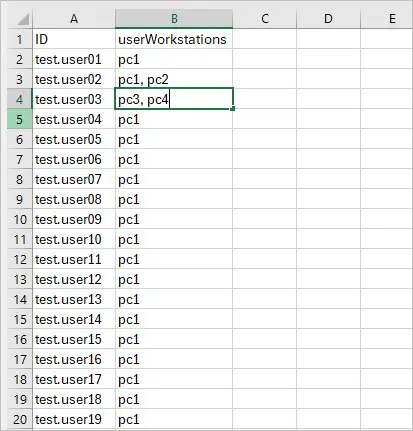Viewport: 413px width, 431px height.
Task: Select cell containing test.user03
Action: pyautogui.click(x=74, y=99)
